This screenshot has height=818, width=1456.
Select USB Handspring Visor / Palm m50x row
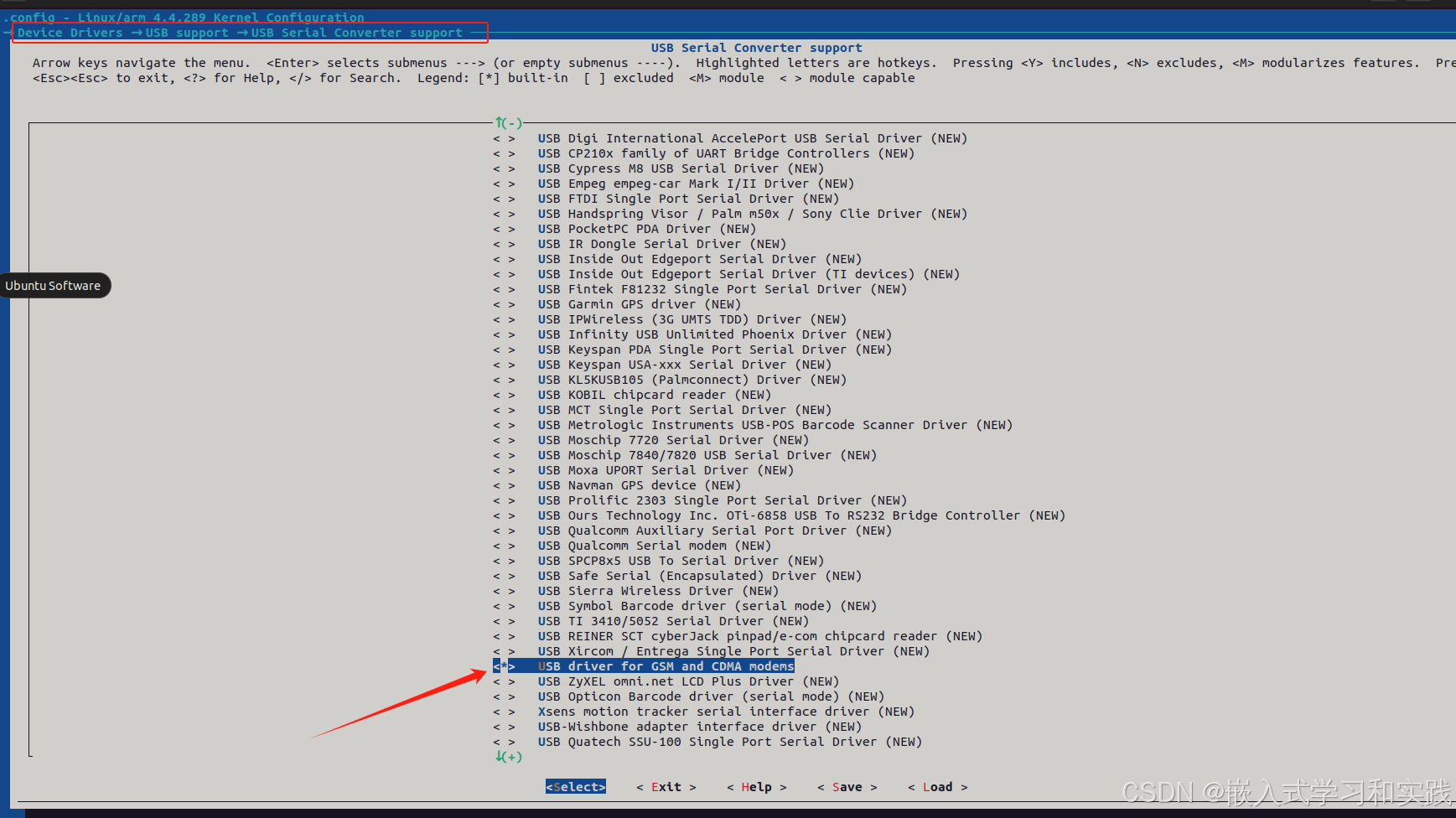(x=730, y=214)
